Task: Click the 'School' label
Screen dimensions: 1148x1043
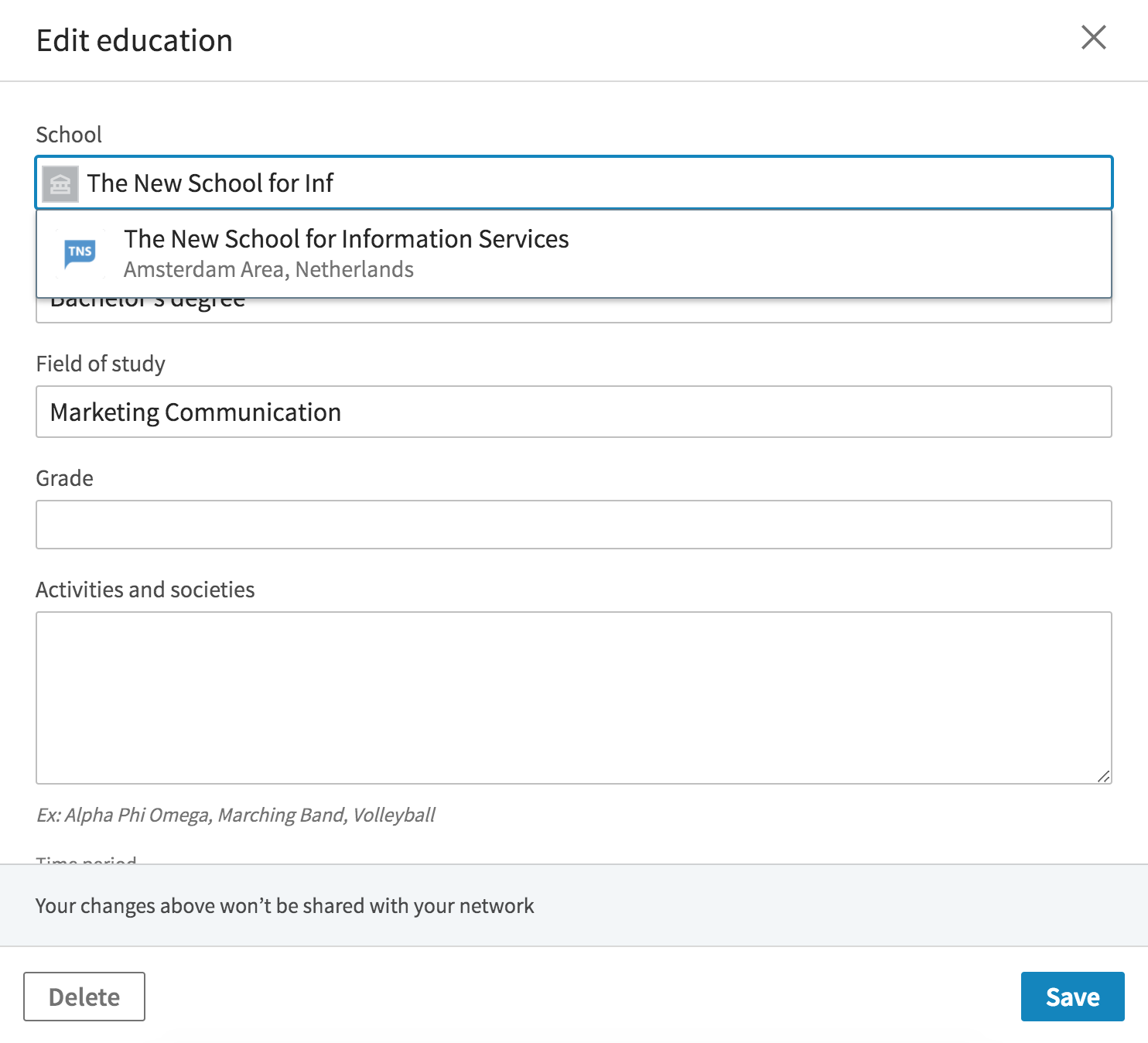Action: 69,135
